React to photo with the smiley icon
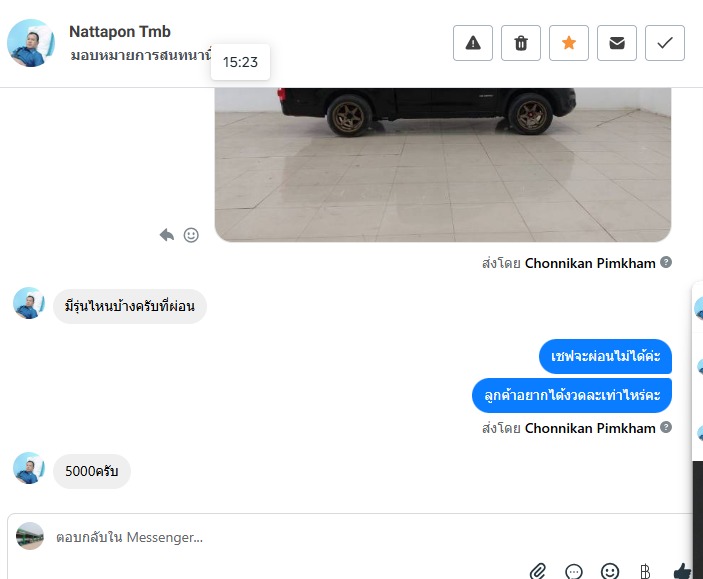Image resolution: width=703 pixels, height=579 pixels. (191, 235)
